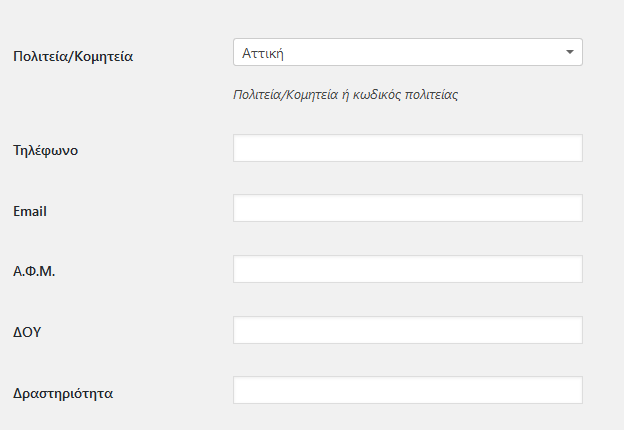Focus the Α.Φ.Μ. input field
Screen dimensions: 624x430
coord(407,269)
